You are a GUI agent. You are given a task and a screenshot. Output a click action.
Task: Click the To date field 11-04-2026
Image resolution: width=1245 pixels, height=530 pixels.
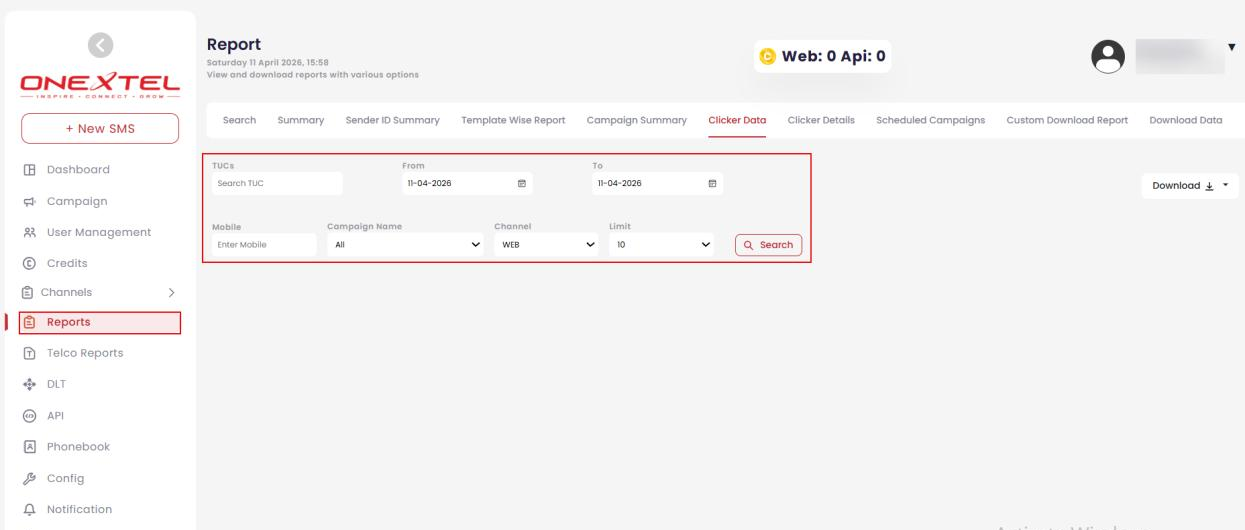[x=657, y=184]
